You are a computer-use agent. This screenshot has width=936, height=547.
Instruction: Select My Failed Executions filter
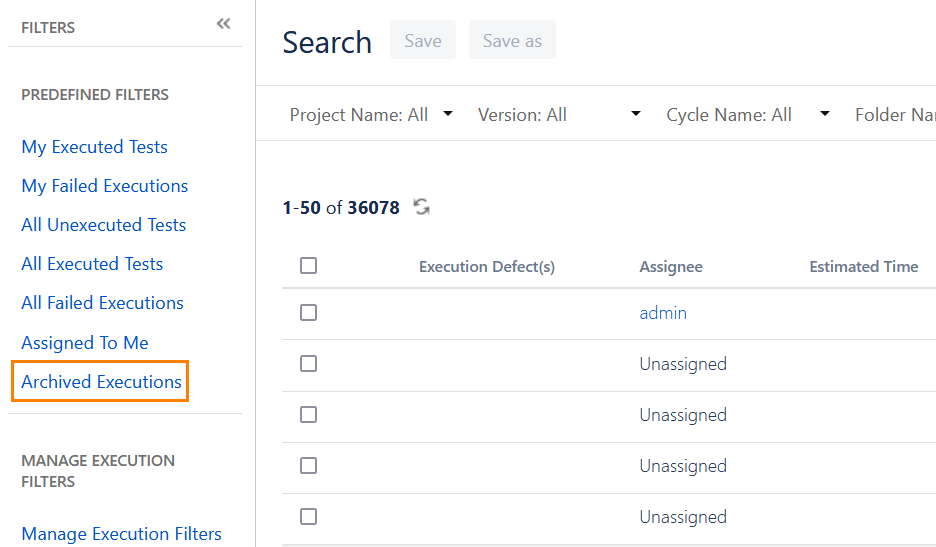click(105, 186)
